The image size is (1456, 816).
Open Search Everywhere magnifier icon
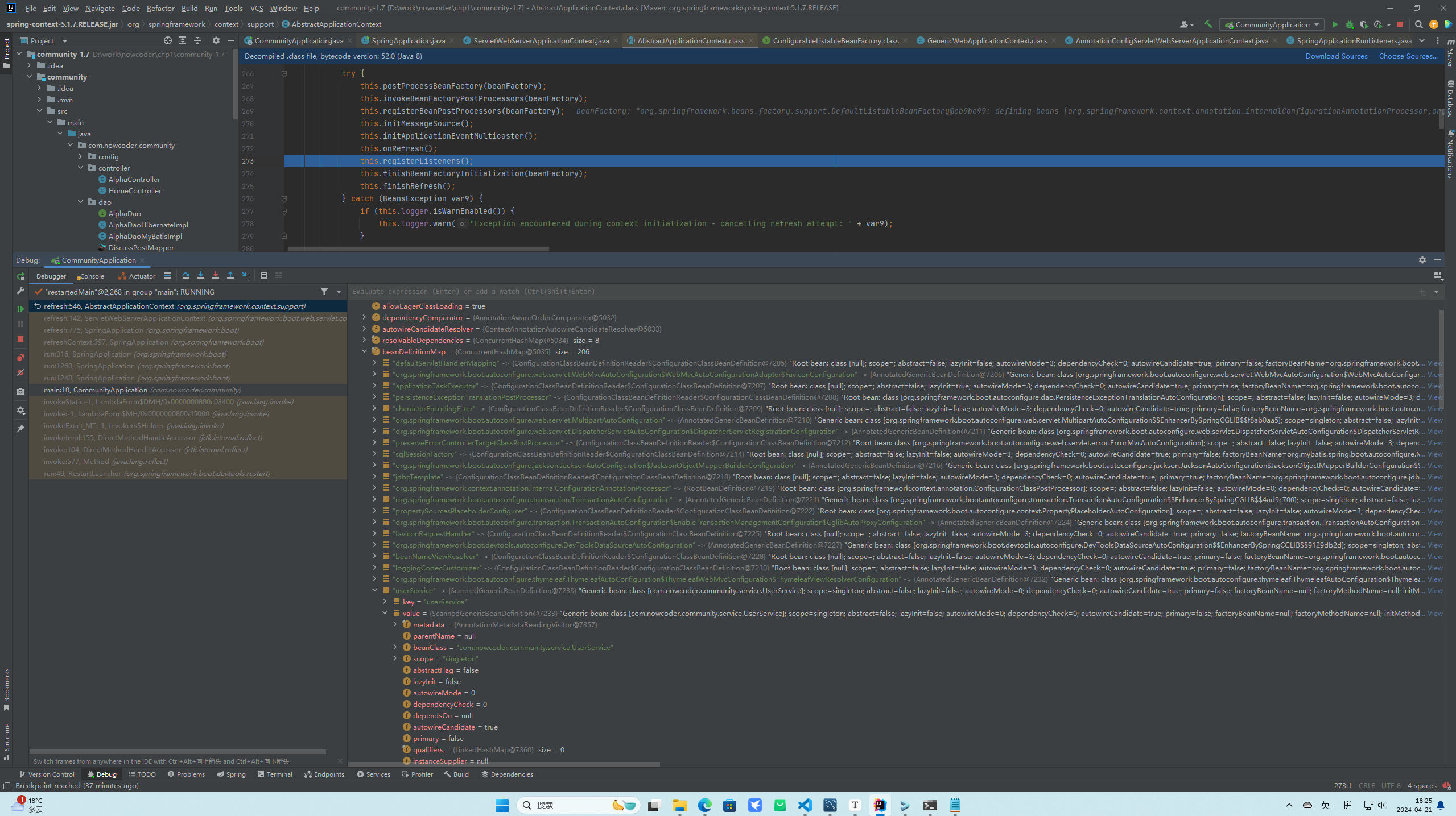1418,24
